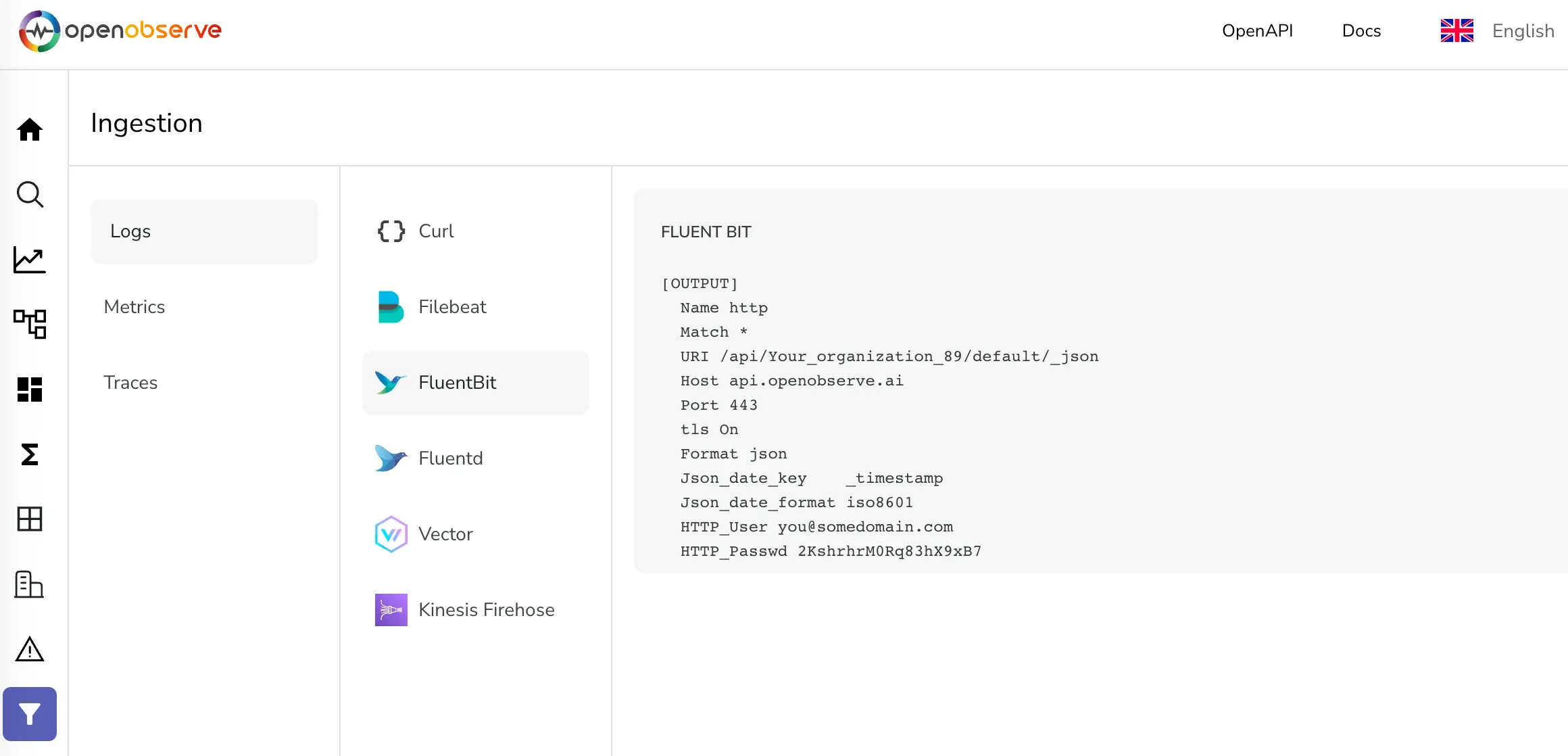Open Alerts via the warning triangle icon
The height and width of the screenshot is (756, 1568).
coord(30,649)
